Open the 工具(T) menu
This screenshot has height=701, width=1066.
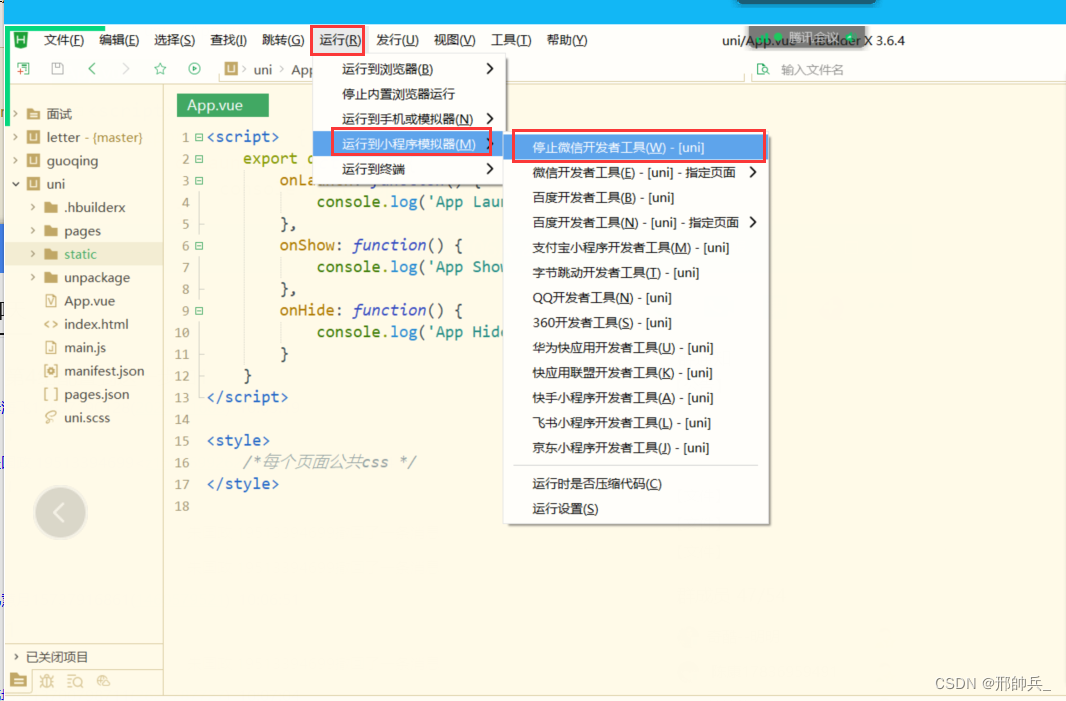point(511,40)
